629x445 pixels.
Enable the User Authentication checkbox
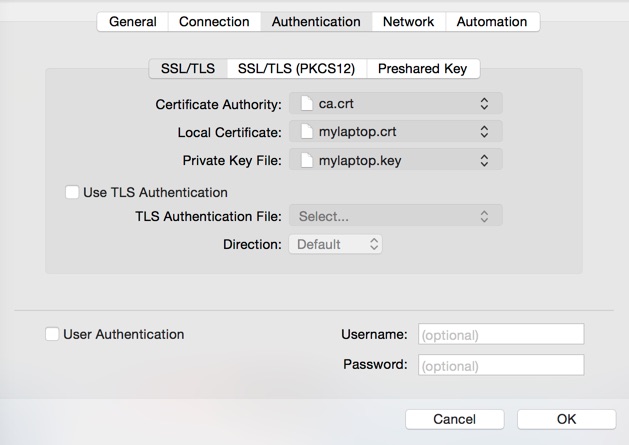(52, 334)
